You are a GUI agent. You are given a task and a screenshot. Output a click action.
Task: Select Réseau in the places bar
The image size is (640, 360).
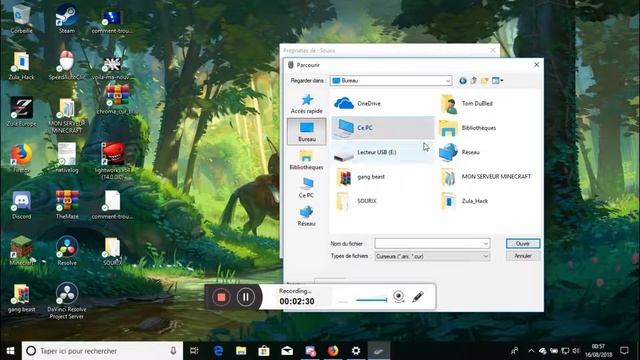tap(307, 216)
